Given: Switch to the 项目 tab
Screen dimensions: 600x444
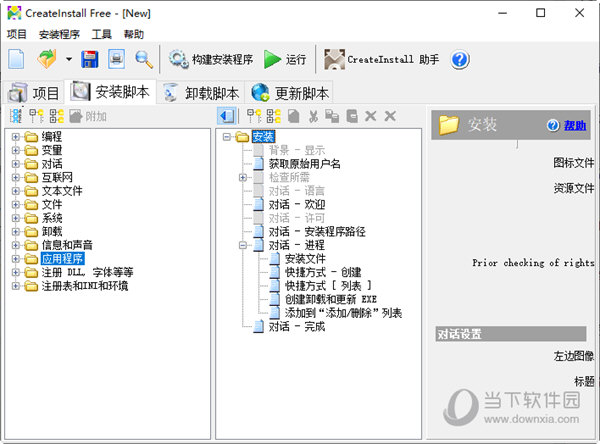Looking at the screenshot, I should (x=34, y=93).
